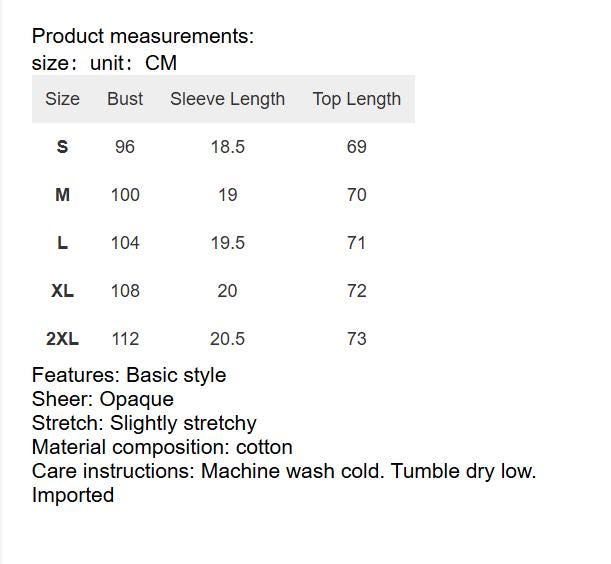Select the 2XL size row label
The image size is (611, 564).
62,339
